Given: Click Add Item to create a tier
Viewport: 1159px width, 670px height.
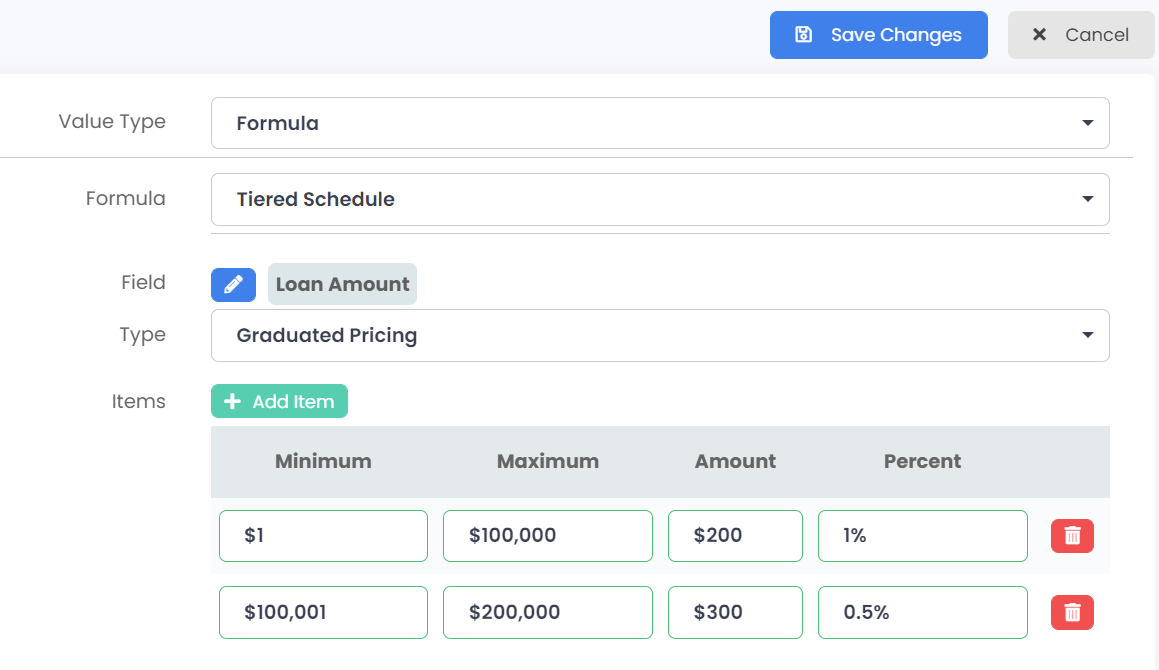Looking at the screenshot, I should [x=279, y=401].
